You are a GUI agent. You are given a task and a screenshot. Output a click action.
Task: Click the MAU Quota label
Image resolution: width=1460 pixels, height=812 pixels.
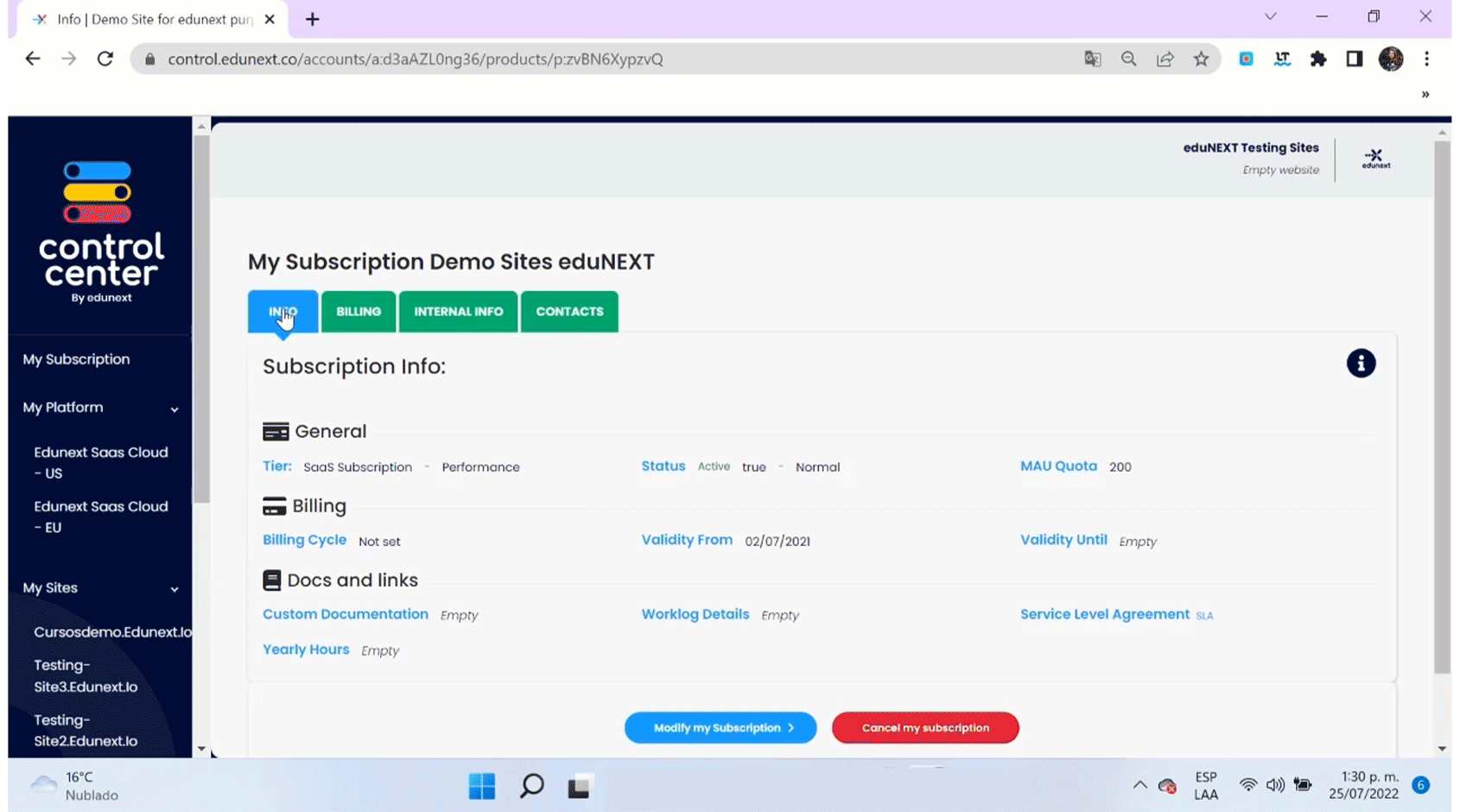click(x=1058, y=466)
